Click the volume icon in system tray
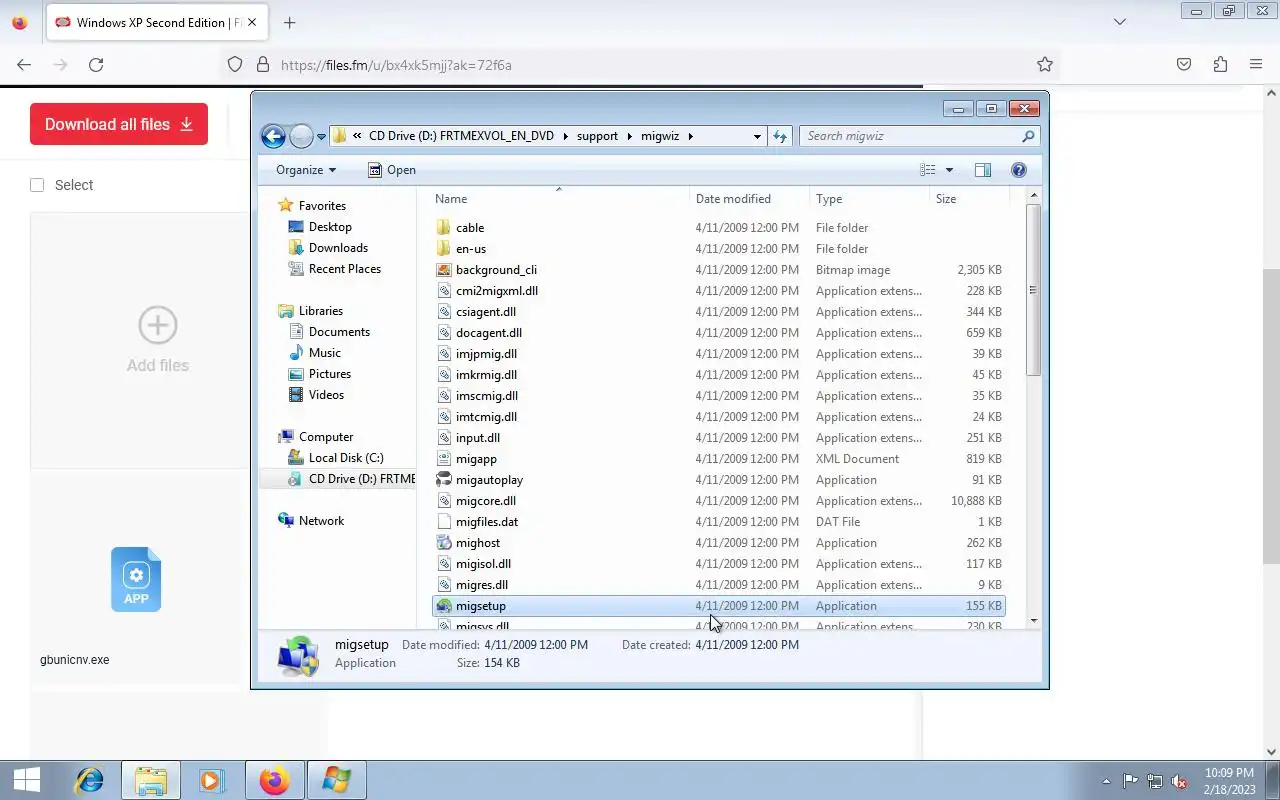1280x800 pixels. 1179,781
